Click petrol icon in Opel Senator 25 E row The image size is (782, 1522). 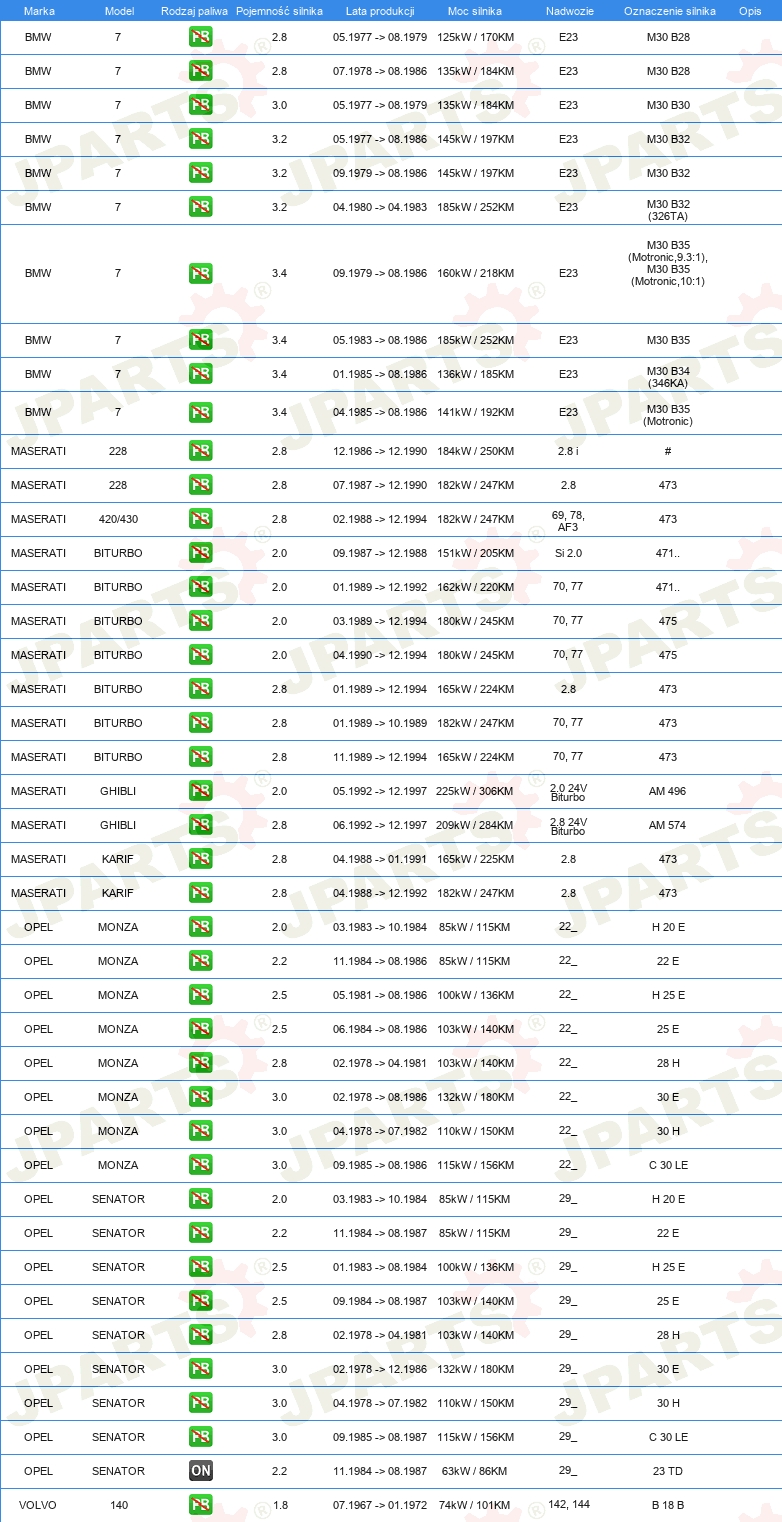[200, 1301]
